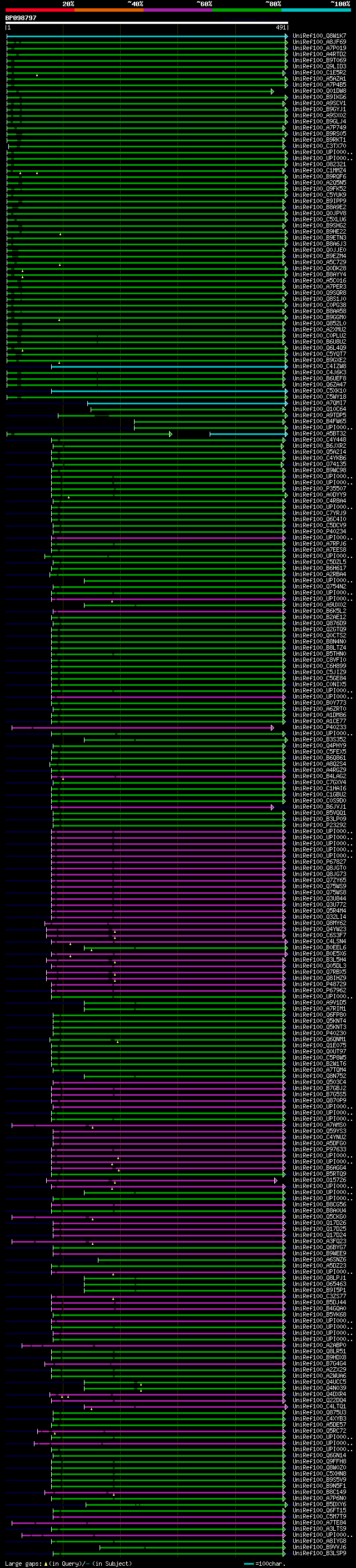Click label UniRef100_A5AZA1
Viewport: 356px width, 1568px height.
[319, 78]
